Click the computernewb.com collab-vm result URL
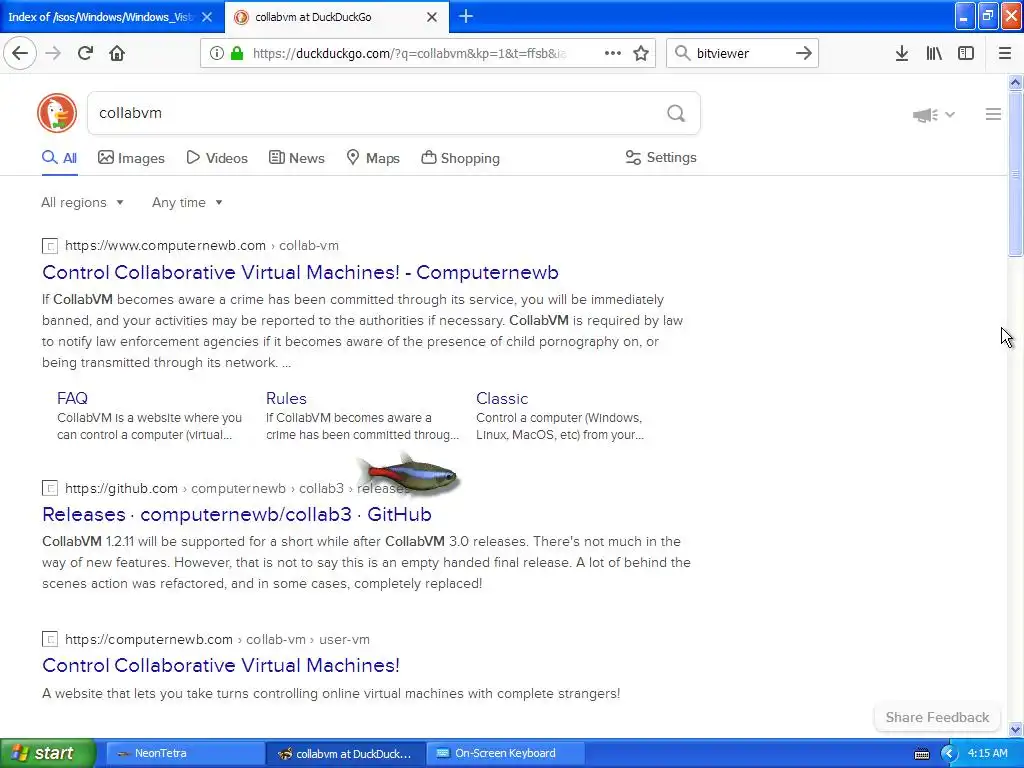Image resolution: width=1024 pixels, height=768 pixels. click(202, 246)
